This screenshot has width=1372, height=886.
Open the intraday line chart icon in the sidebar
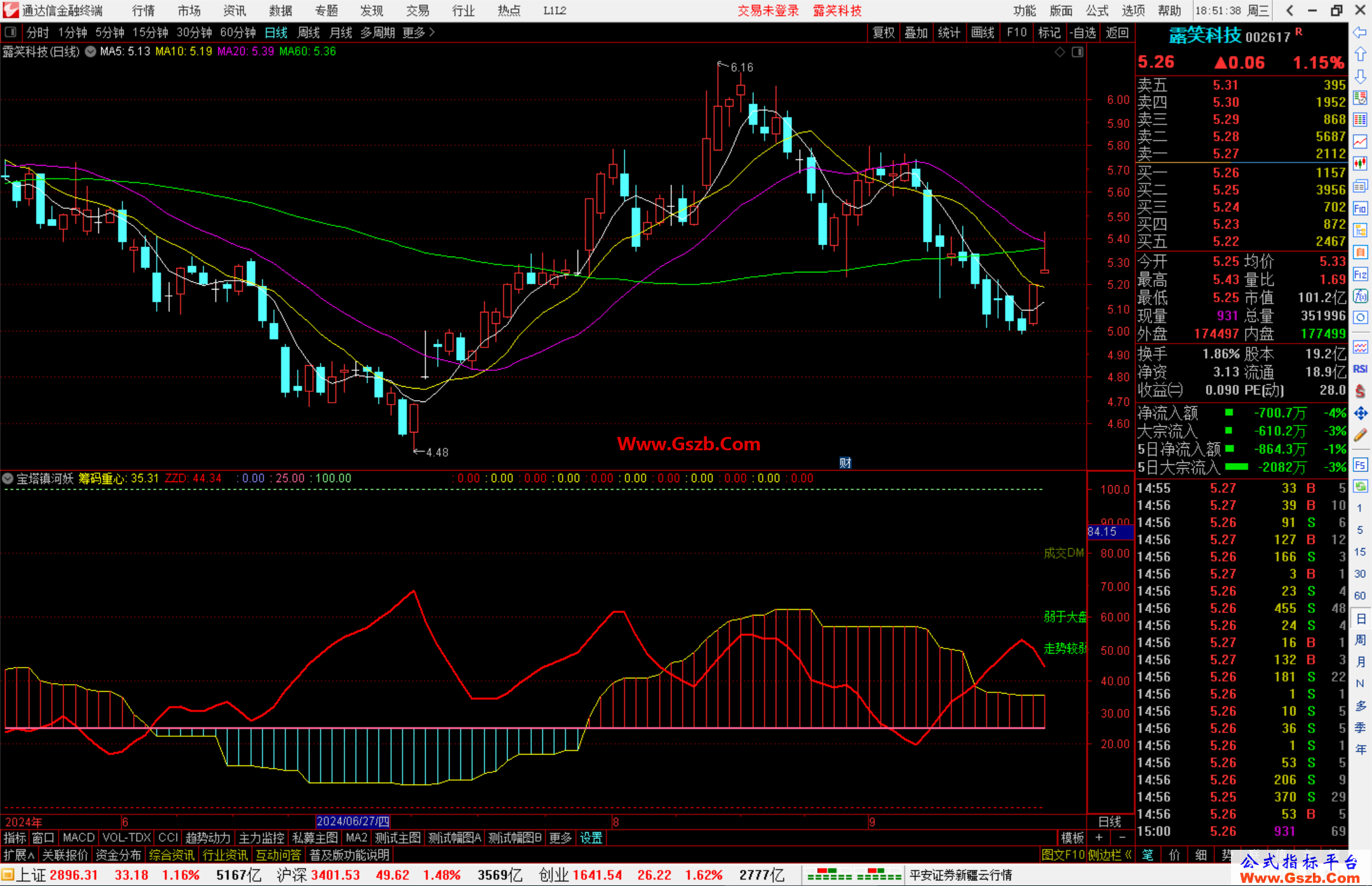coord(1360,142)
